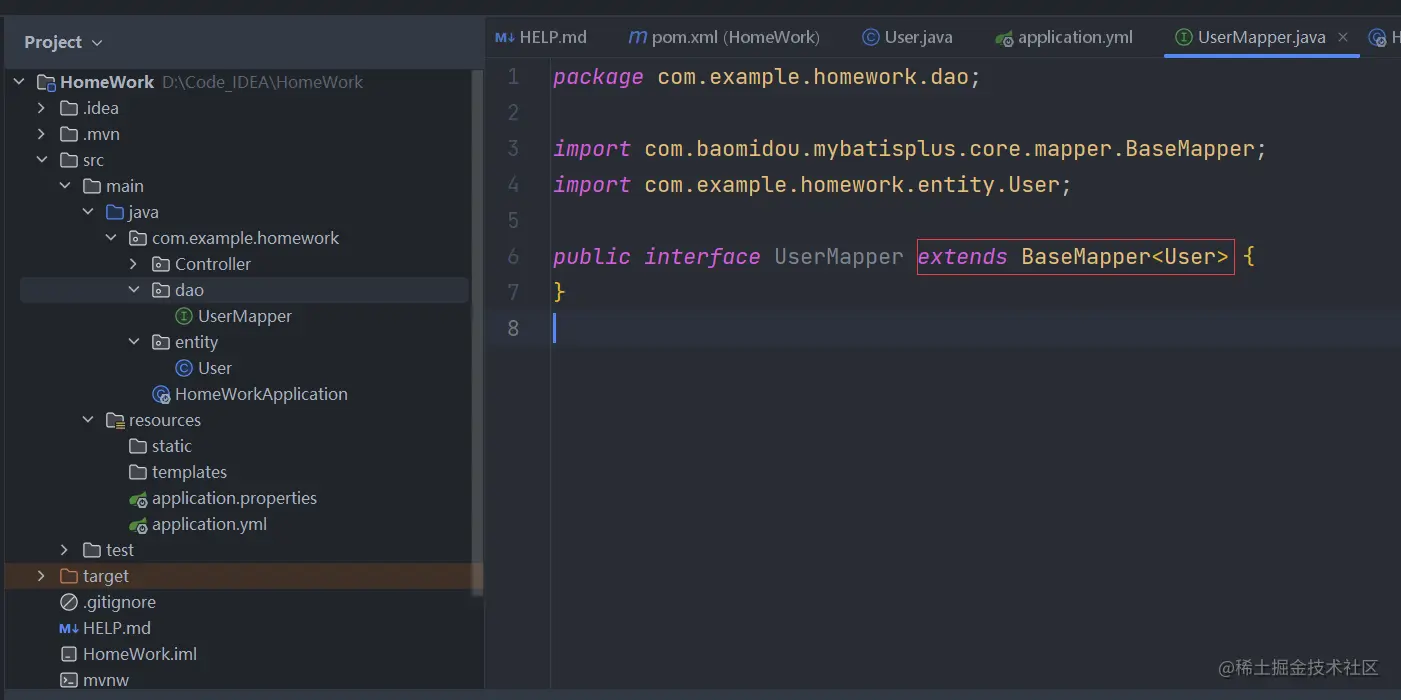Expand the target folder
The image size is (1401, 700).
pos(41,576)
